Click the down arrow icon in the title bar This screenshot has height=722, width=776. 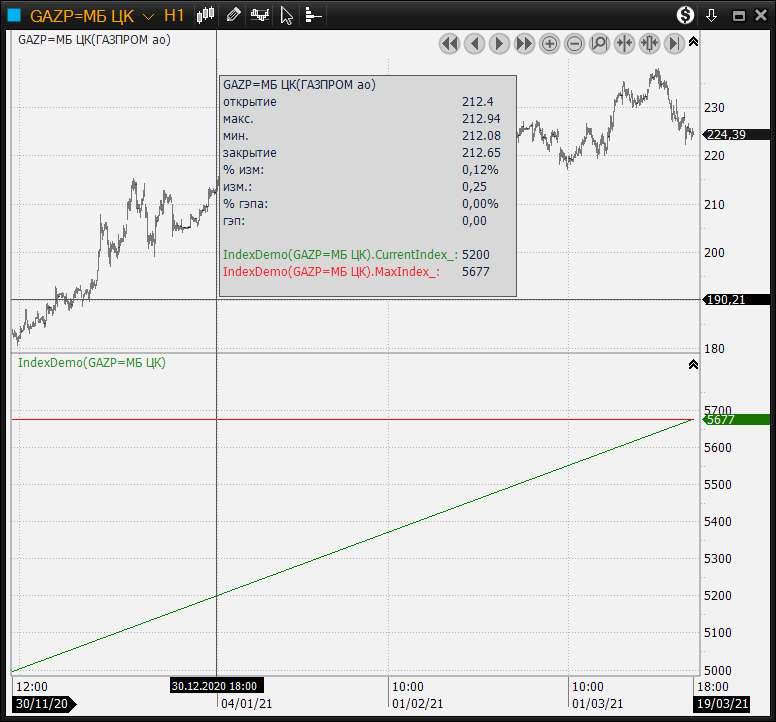click(x=712, y=15)
